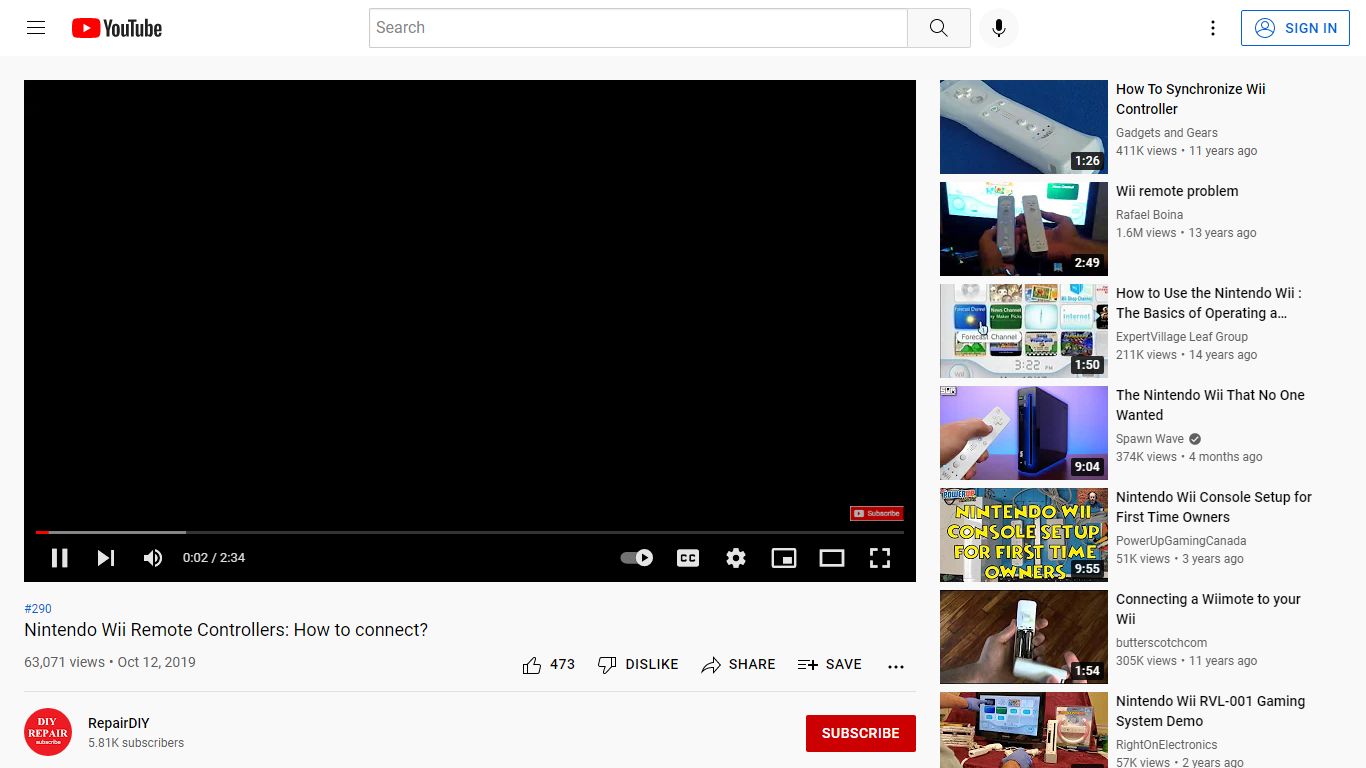Sign in to YouTube
This screenshot has height=768, width=1366.
click(x=1294, y=28)
